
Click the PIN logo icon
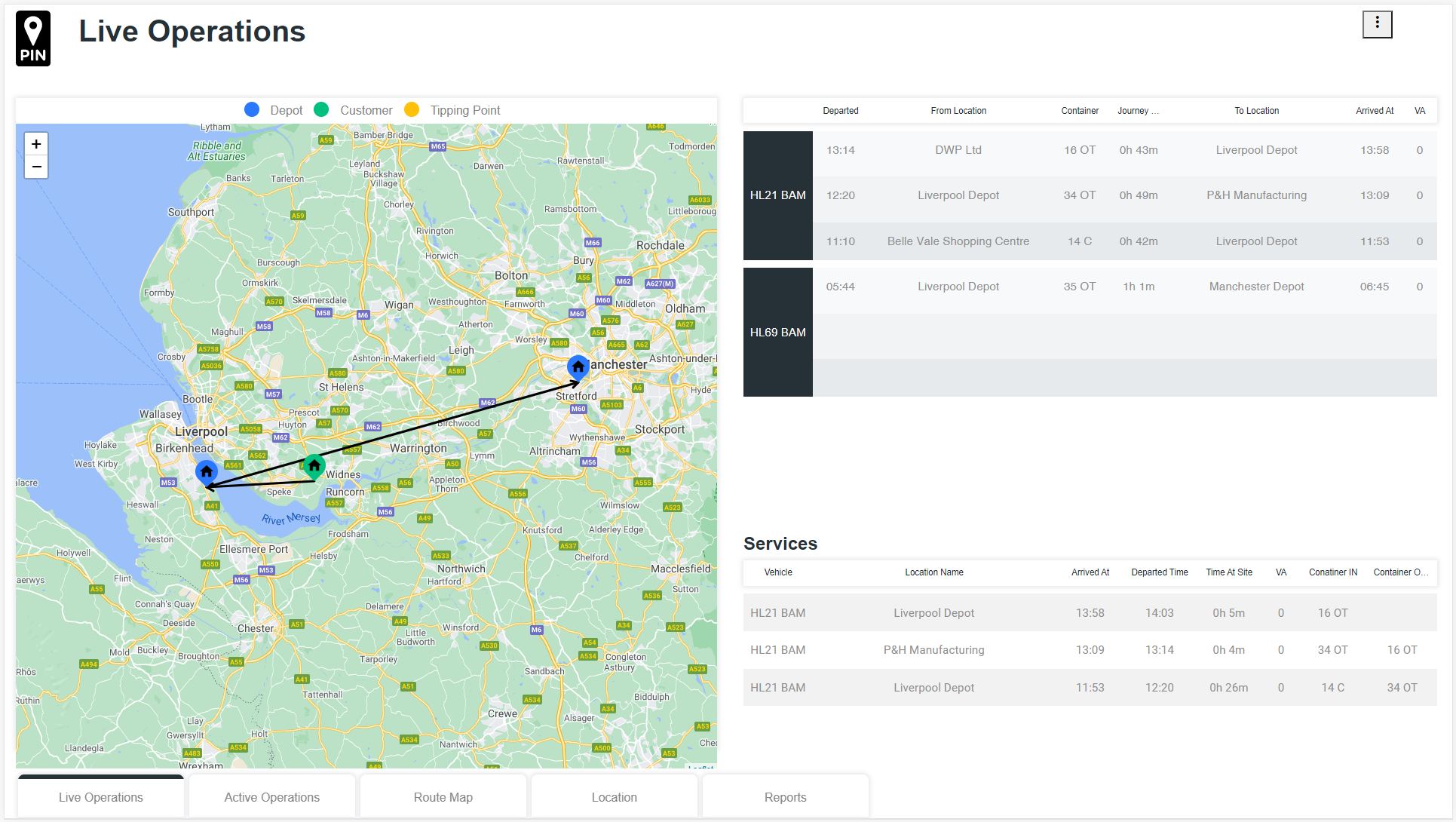pyautogui.click(x=33, y=38)
